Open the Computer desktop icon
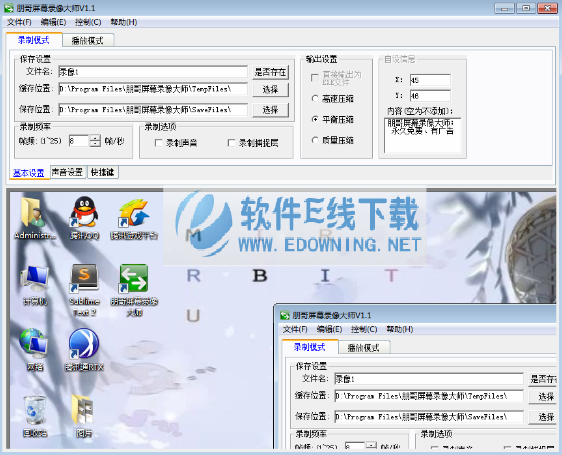Screen dimensions: 562x455 35,285
